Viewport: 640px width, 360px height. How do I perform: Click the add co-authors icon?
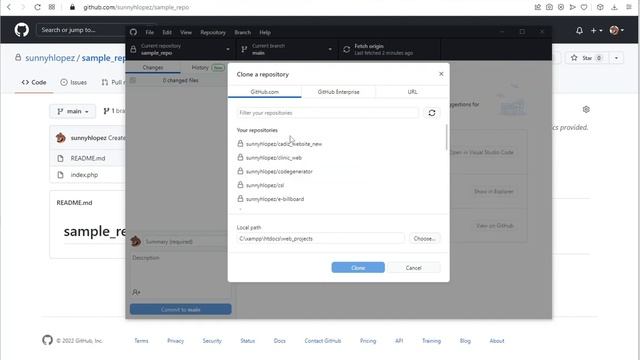[136, 292]
